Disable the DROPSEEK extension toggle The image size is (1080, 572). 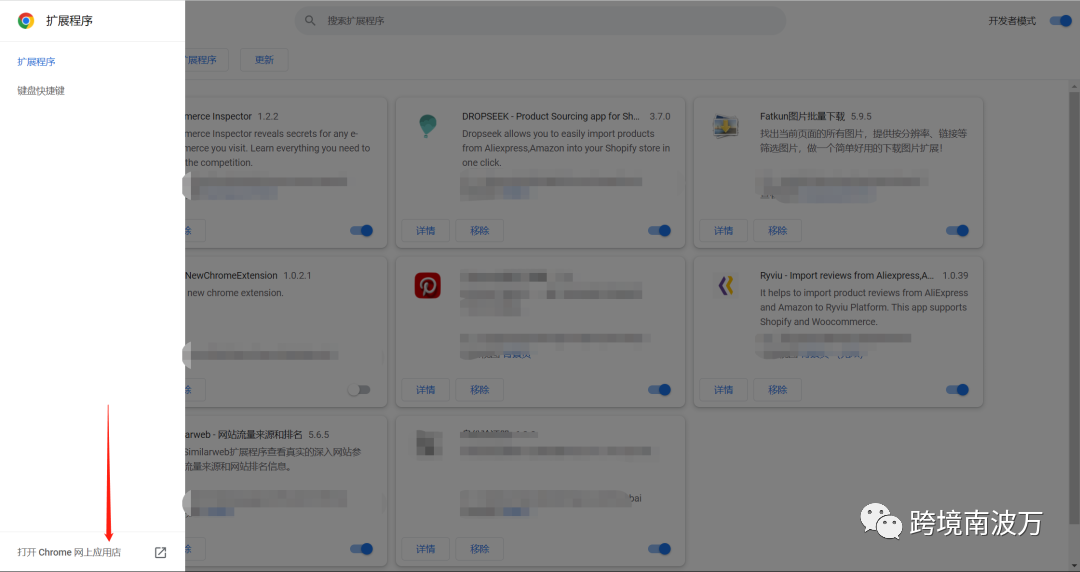click(x=659, y=230)
